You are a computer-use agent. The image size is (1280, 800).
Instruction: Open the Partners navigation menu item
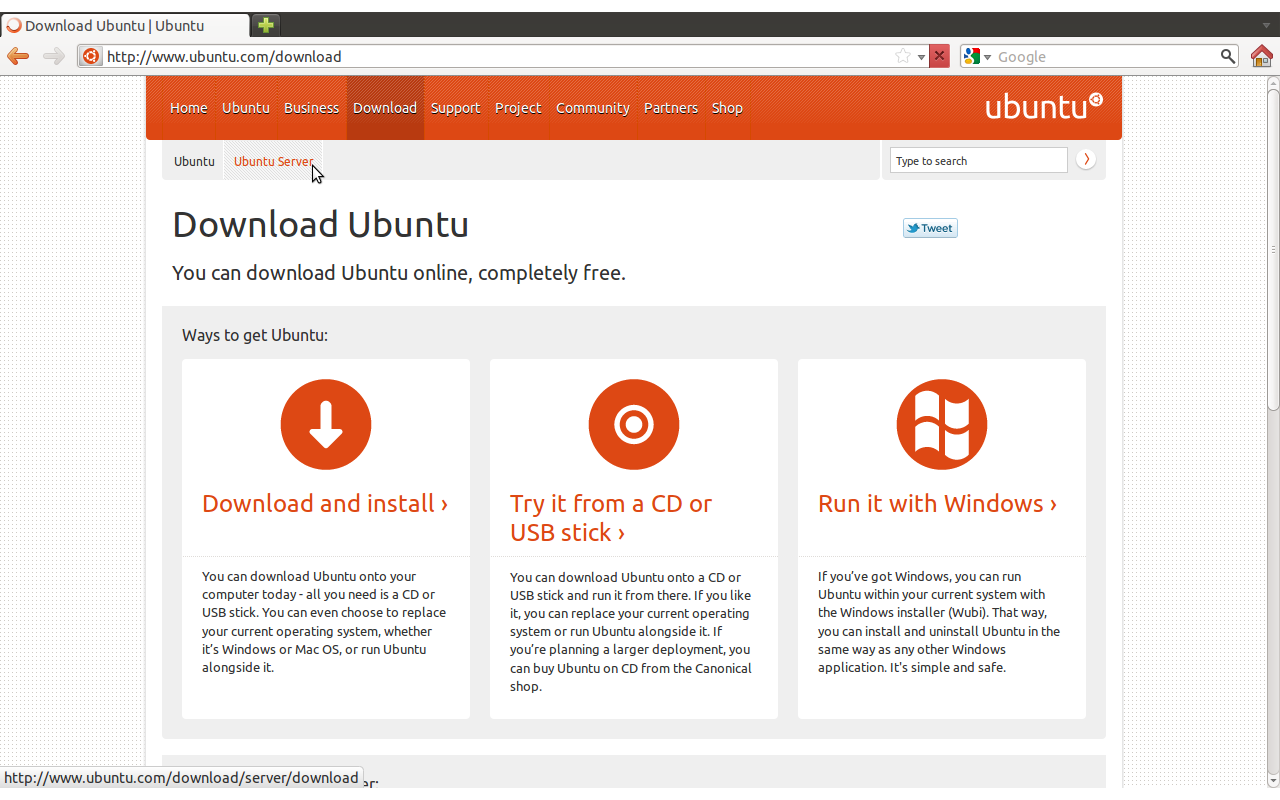671,108
